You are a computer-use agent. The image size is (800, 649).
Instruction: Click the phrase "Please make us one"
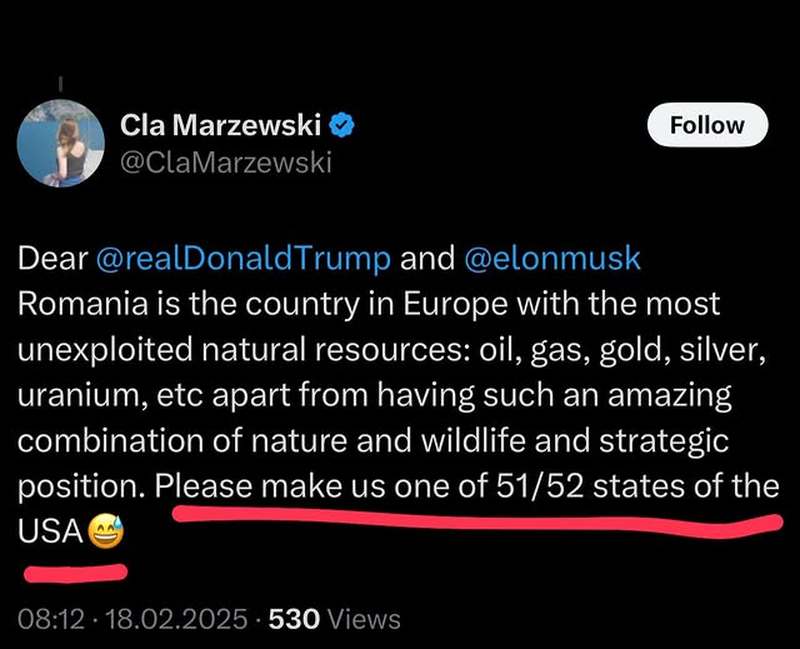point(320,487)
